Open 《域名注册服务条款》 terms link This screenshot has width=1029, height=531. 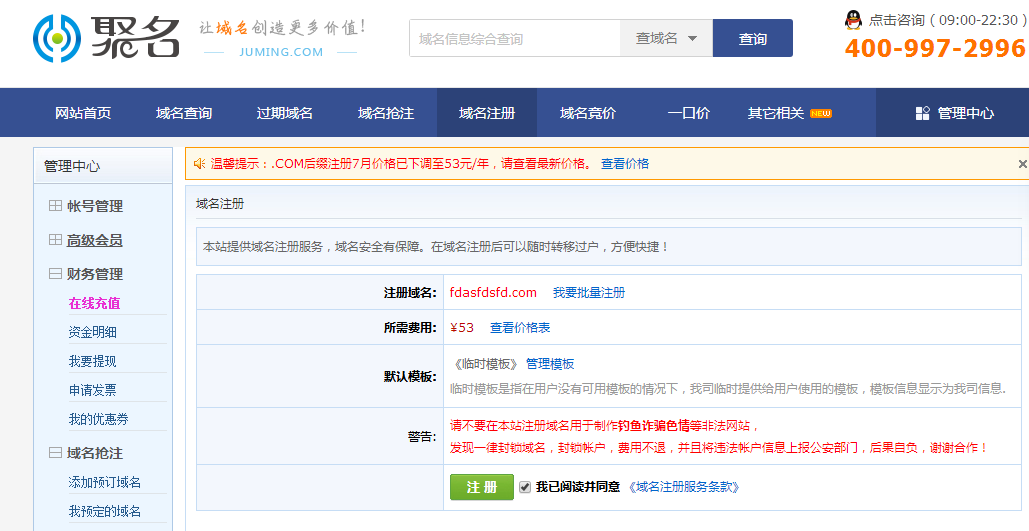pos(684,487)
